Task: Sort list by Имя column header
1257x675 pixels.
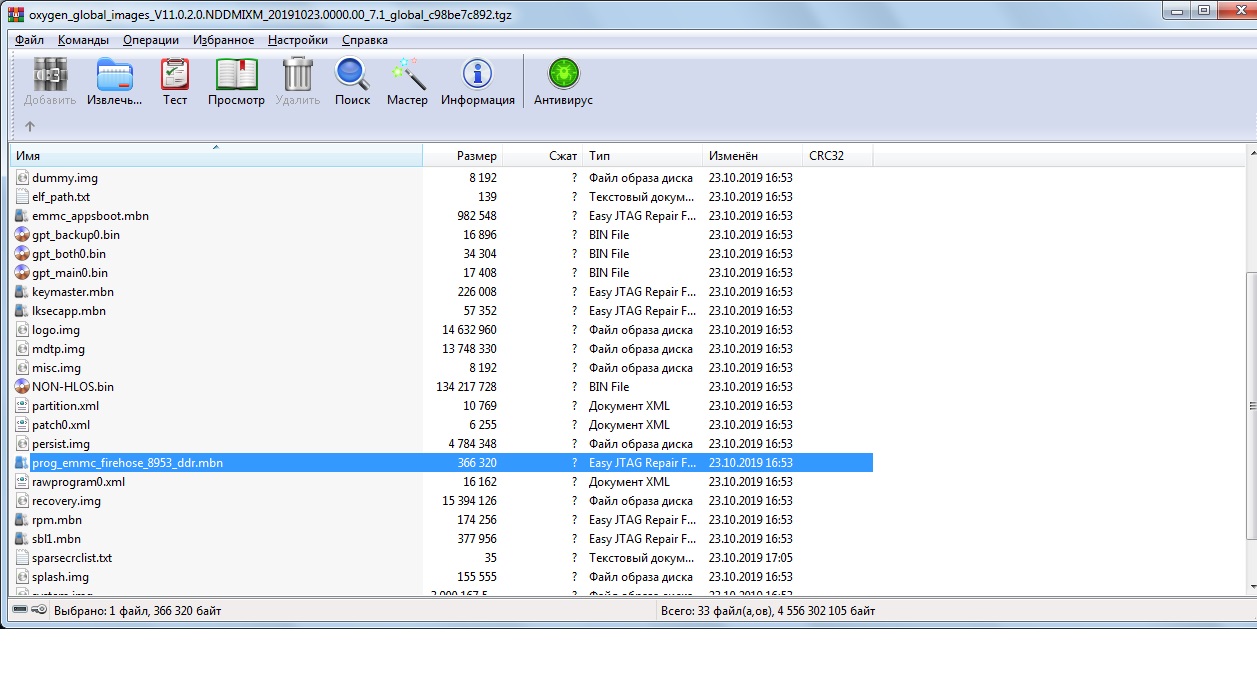Action: 215,156
